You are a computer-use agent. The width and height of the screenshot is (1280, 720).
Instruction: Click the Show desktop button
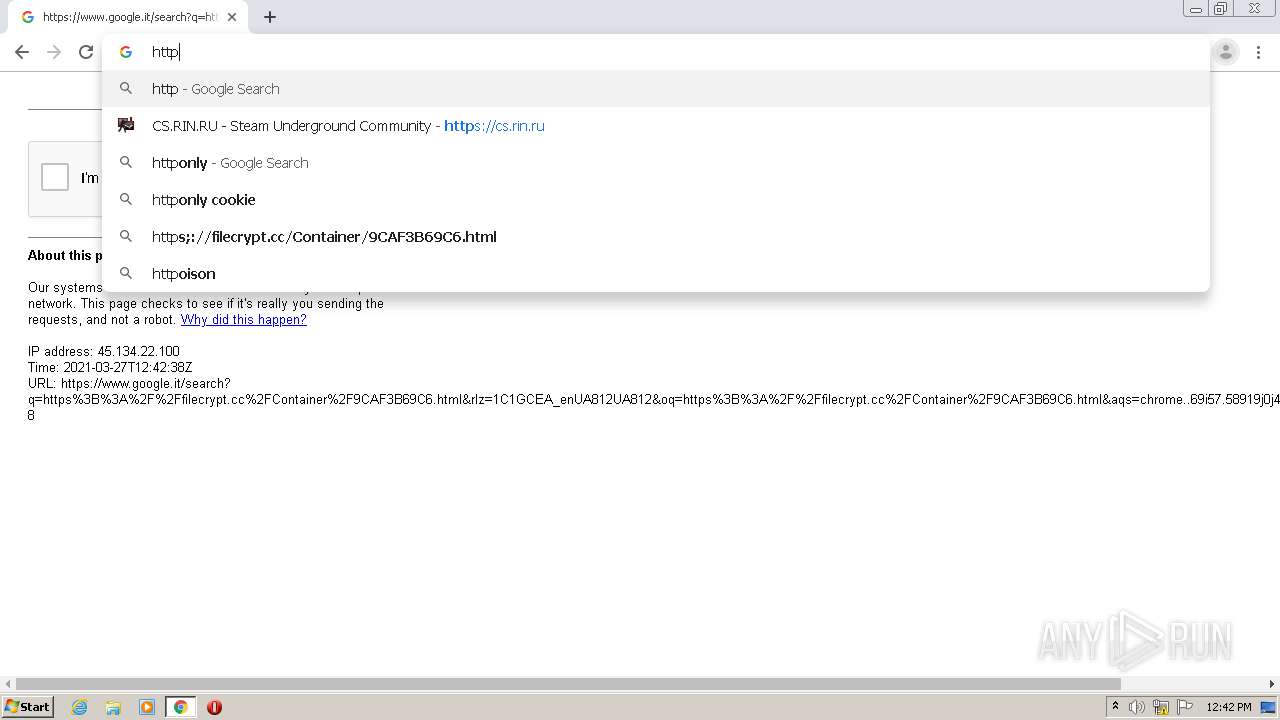pos(1268,707)
